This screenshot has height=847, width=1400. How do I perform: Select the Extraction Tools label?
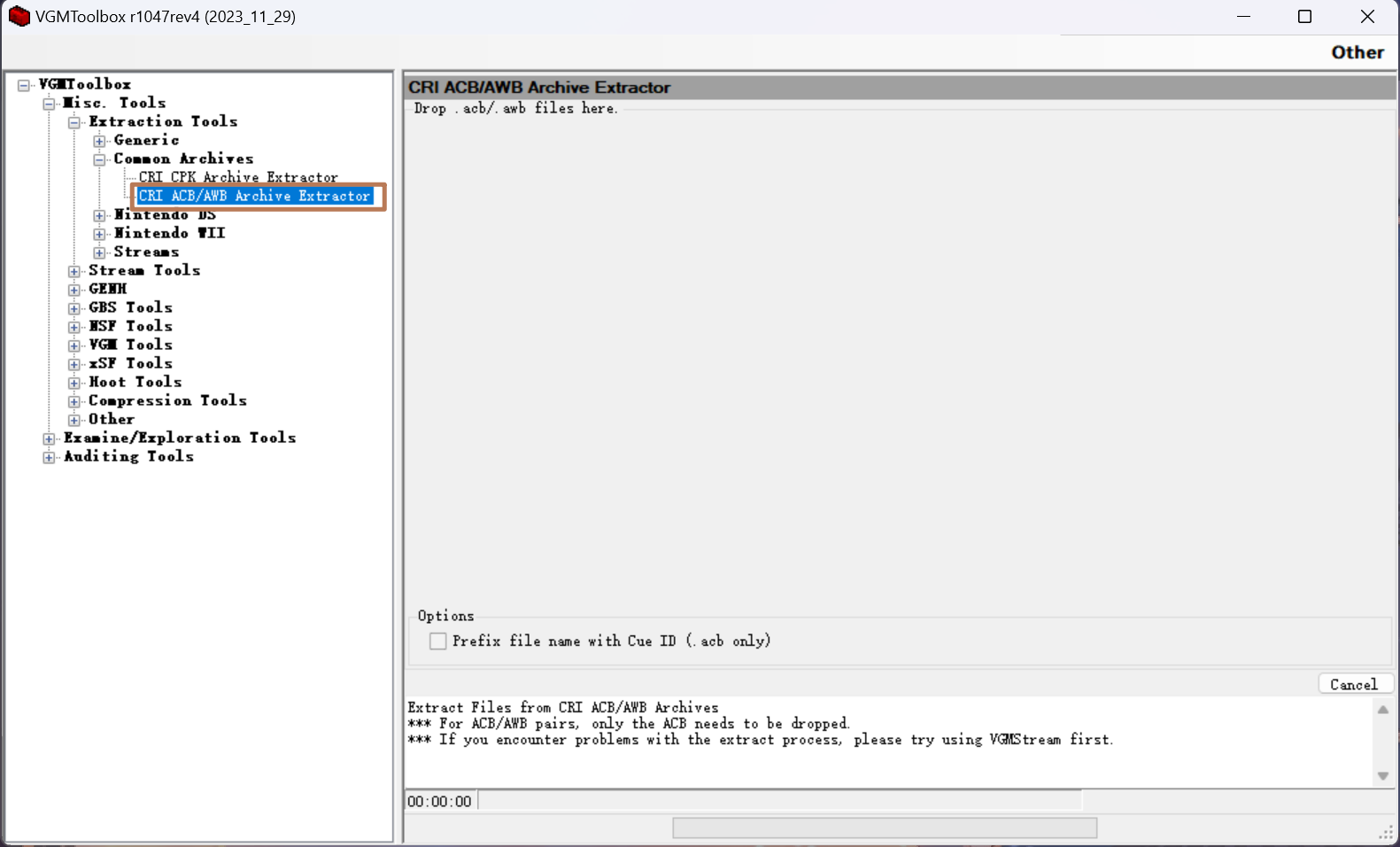coord(163,121)
